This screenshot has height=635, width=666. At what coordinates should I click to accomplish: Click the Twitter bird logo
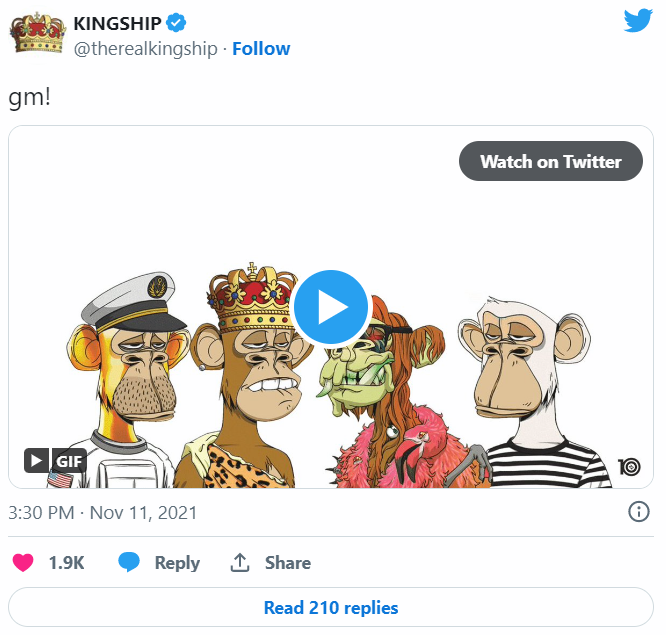637,22
